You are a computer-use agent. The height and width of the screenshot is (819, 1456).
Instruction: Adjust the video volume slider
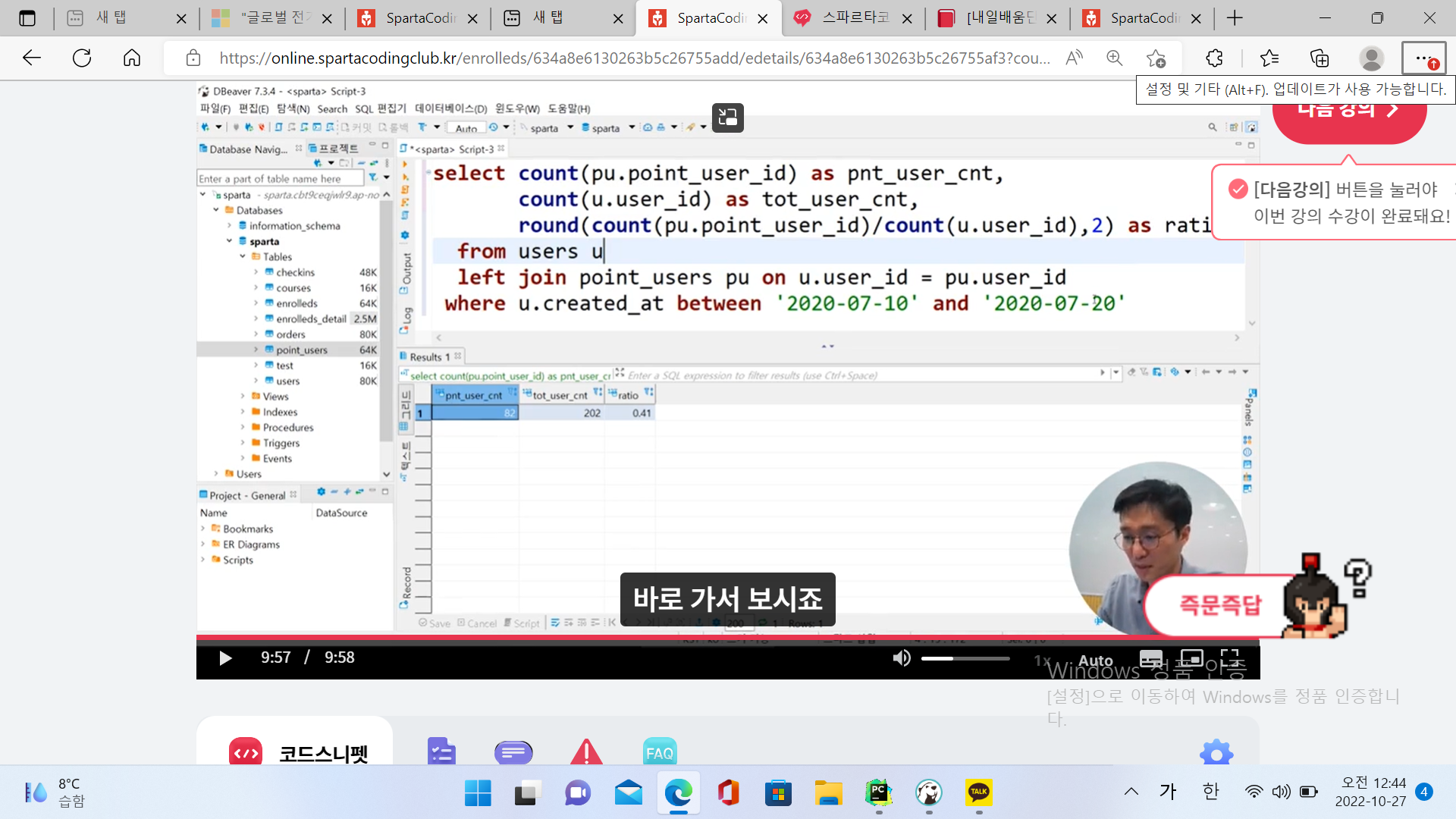coord(965,658)
